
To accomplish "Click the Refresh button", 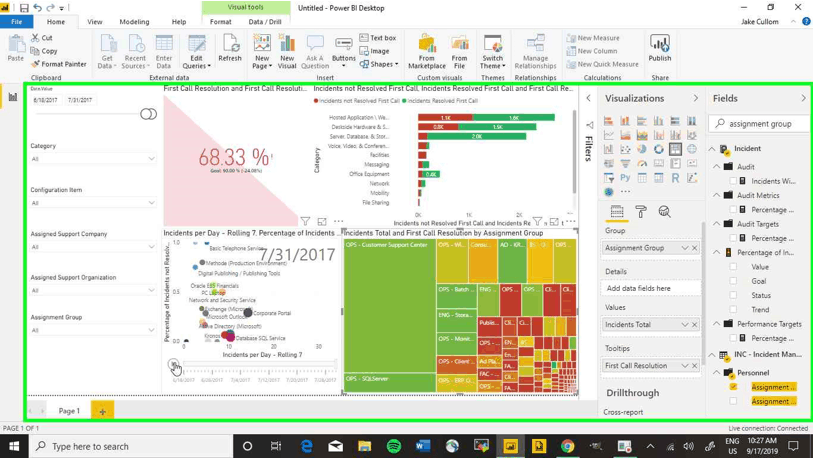I will 230,48.
